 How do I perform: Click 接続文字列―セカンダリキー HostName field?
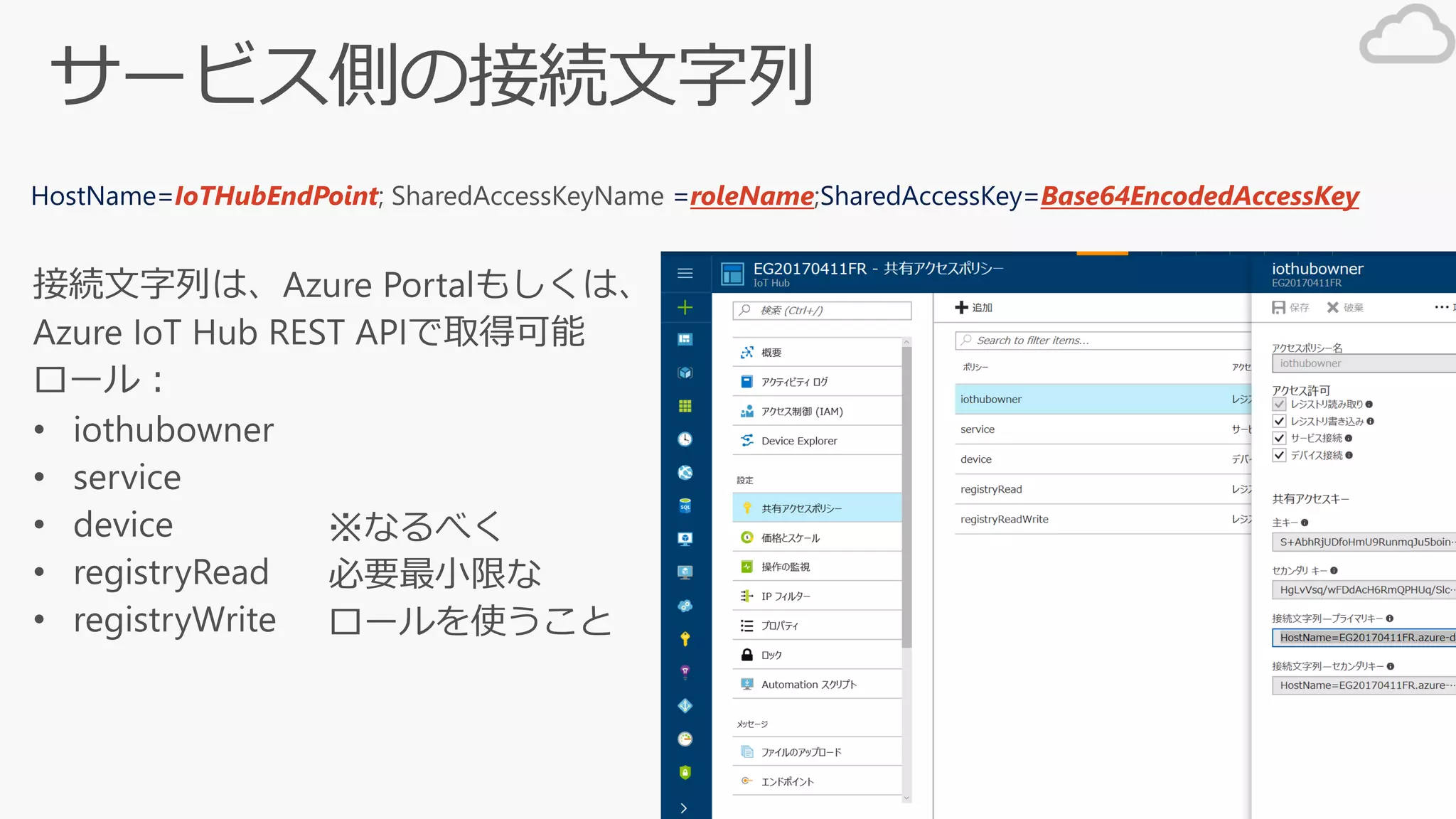[1364, 685]
